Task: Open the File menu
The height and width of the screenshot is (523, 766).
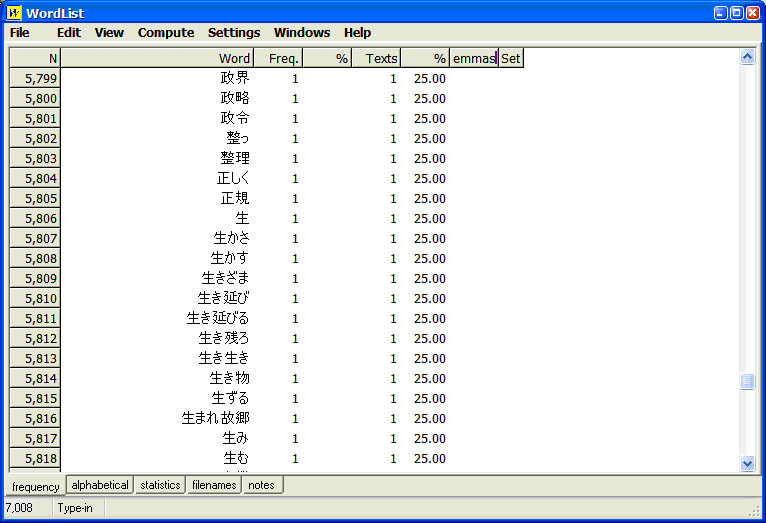Action: click(20, 33)
